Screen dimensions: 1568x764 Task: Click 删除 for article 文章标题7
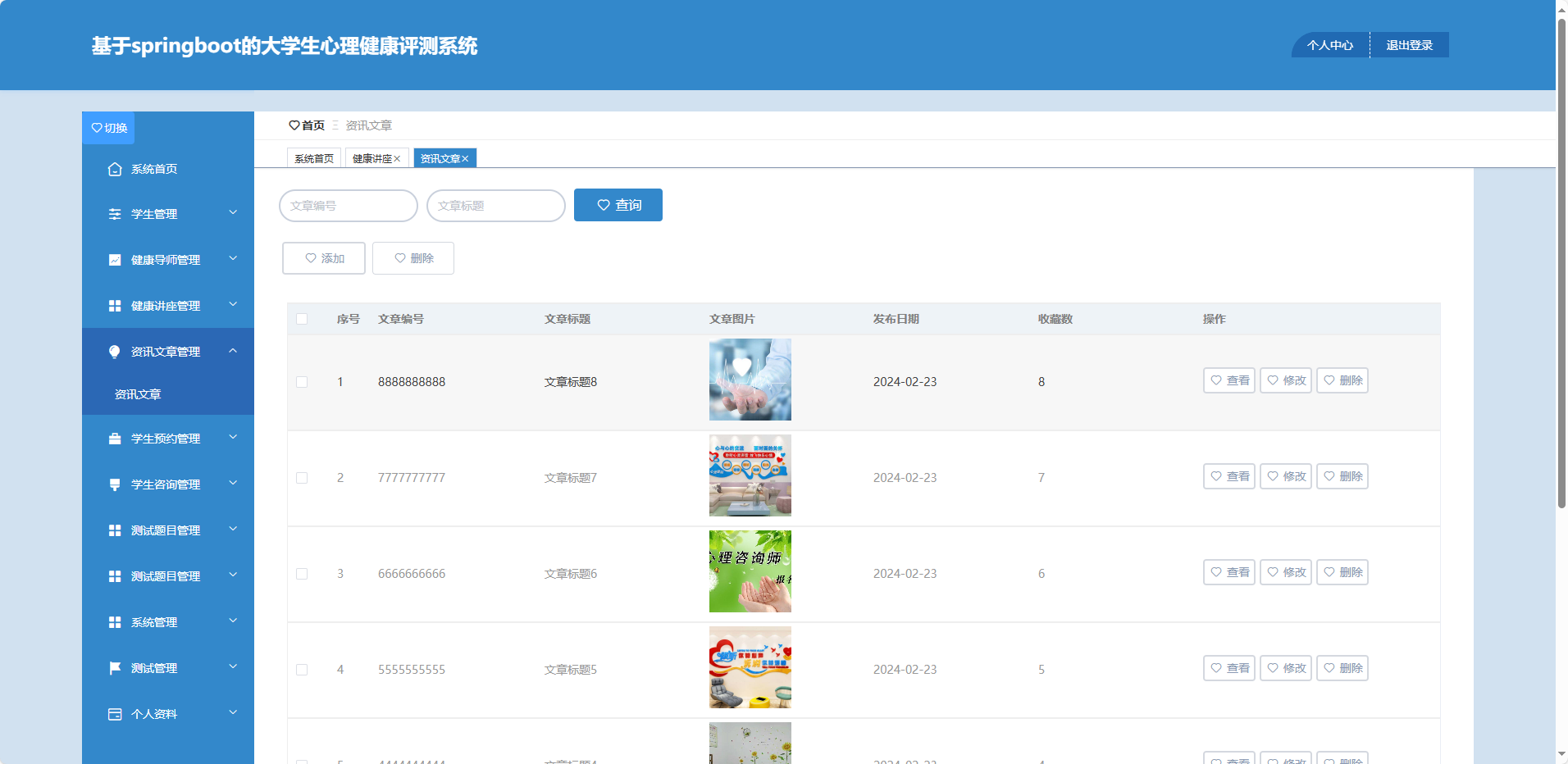(x=1342, y=476)
